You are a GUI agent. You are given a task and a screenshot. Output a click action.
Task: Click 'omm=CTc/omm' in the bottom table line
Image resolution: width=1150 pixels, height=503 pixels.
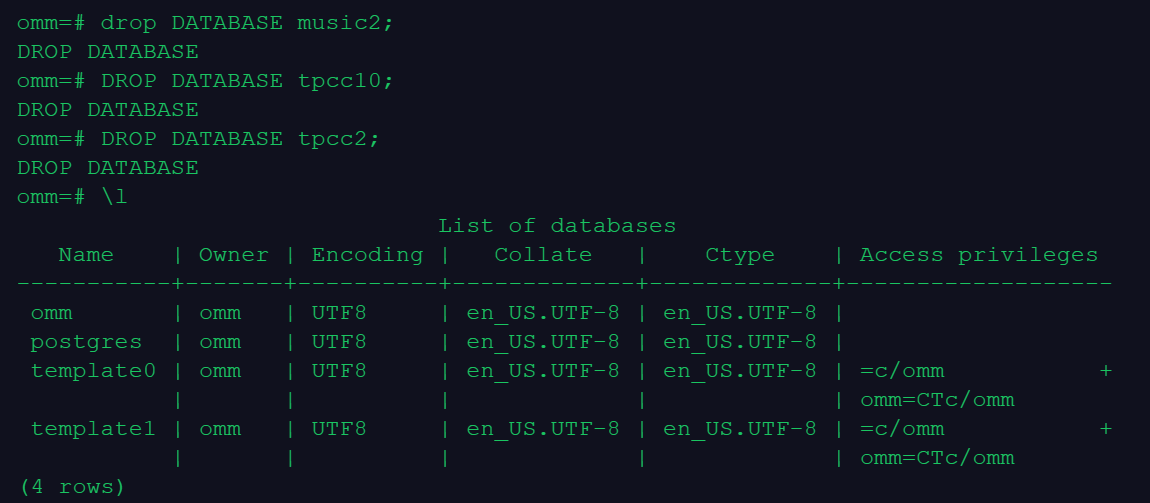coord(937,458)
